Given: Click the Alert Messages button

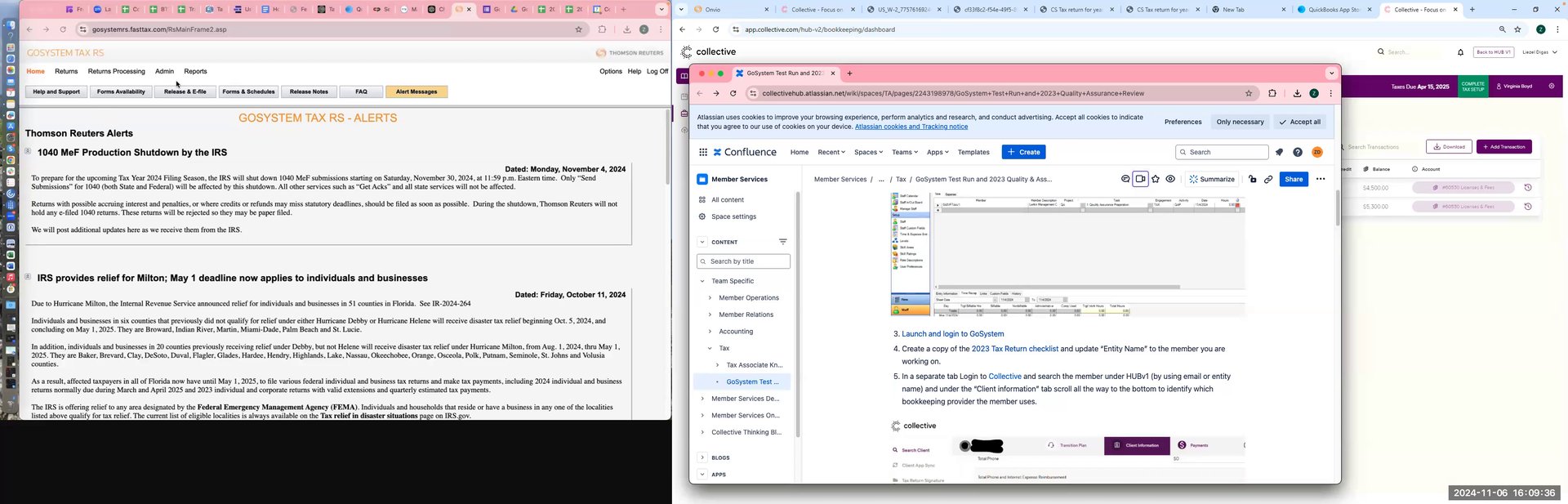Looking at the screenshot, I should point(416,91).
